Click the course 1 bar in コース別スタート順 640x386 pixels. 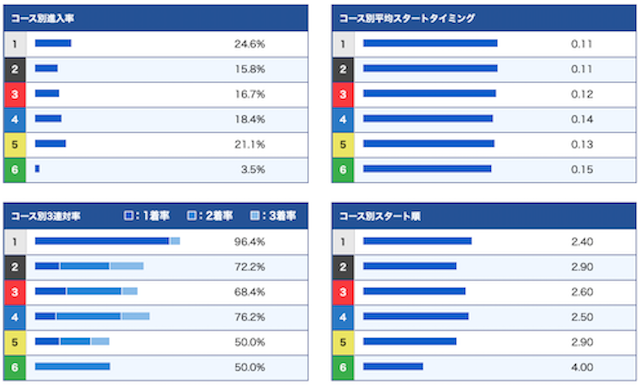point(418,241)
